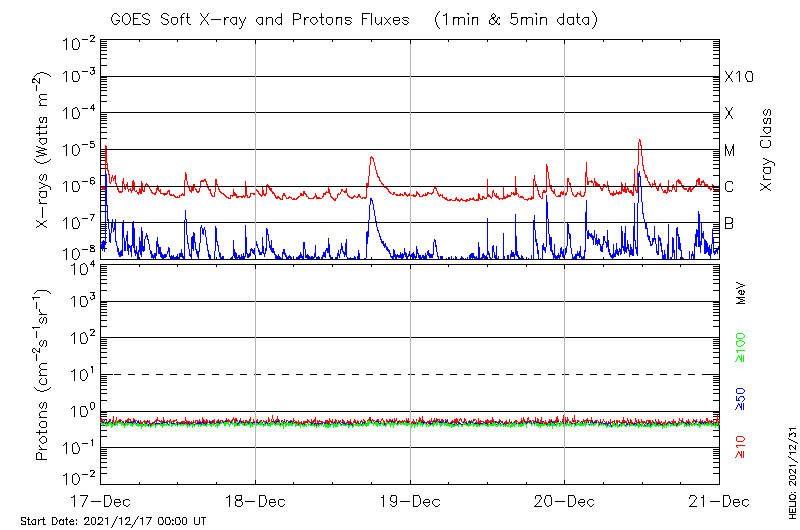Image resolution: width=800 pixels, height=530 pixels.
Task: Select the M flare class label
Action: [x=730, y=150]
